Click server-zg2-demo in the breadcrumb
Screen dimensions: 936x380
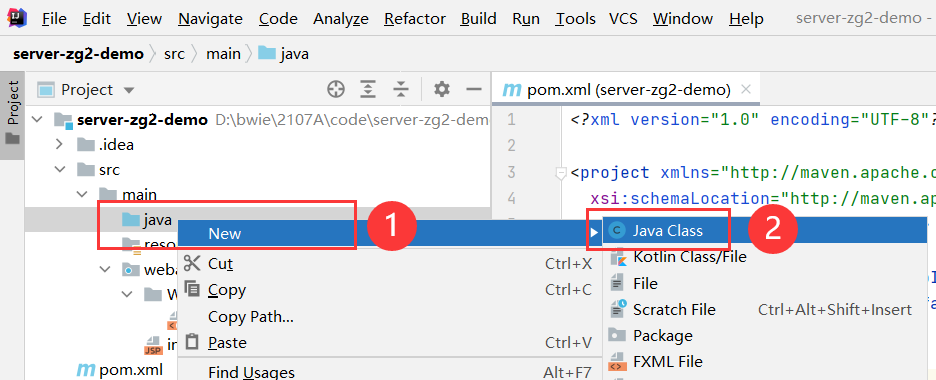78,54
